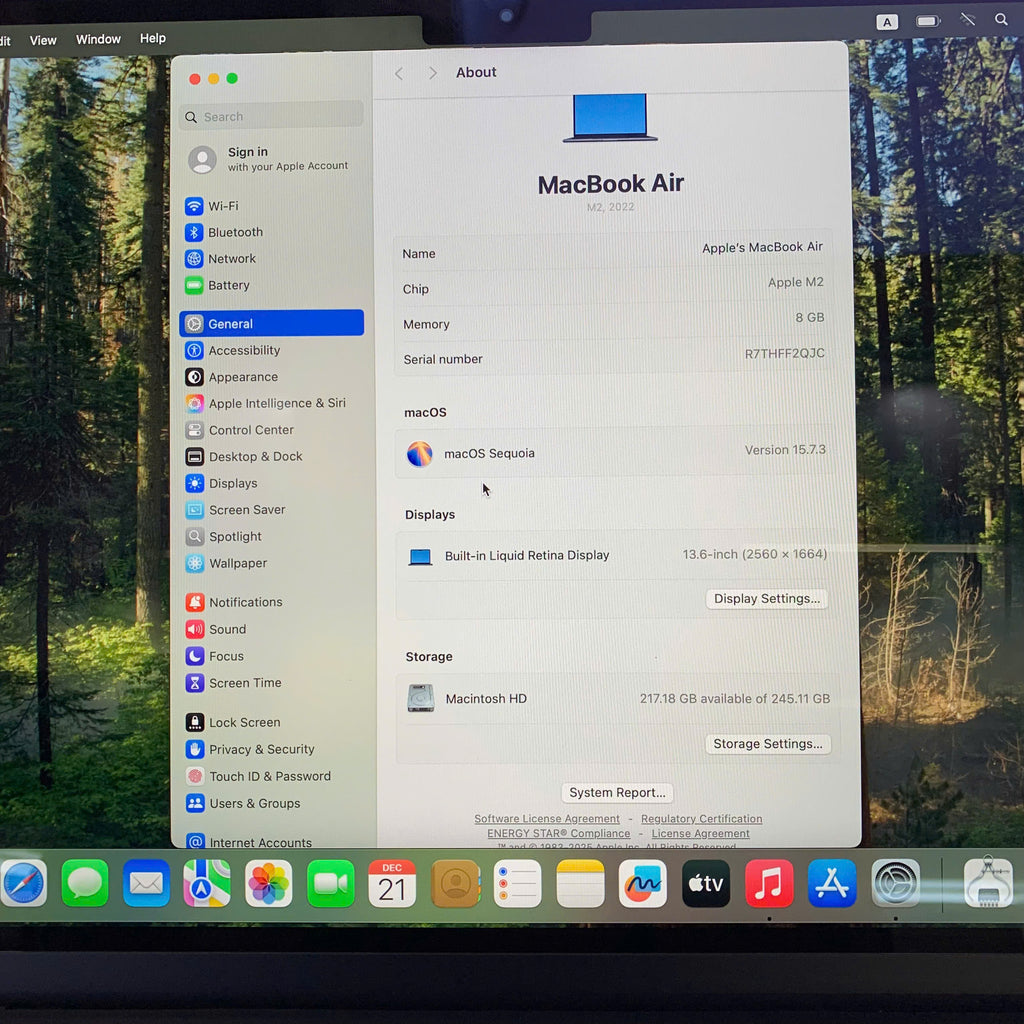Image resolution: width=1024 pixels, height=1024 pixels.
Task: Open Wi-Fi settings in sidebar
Action: (222, 206)
